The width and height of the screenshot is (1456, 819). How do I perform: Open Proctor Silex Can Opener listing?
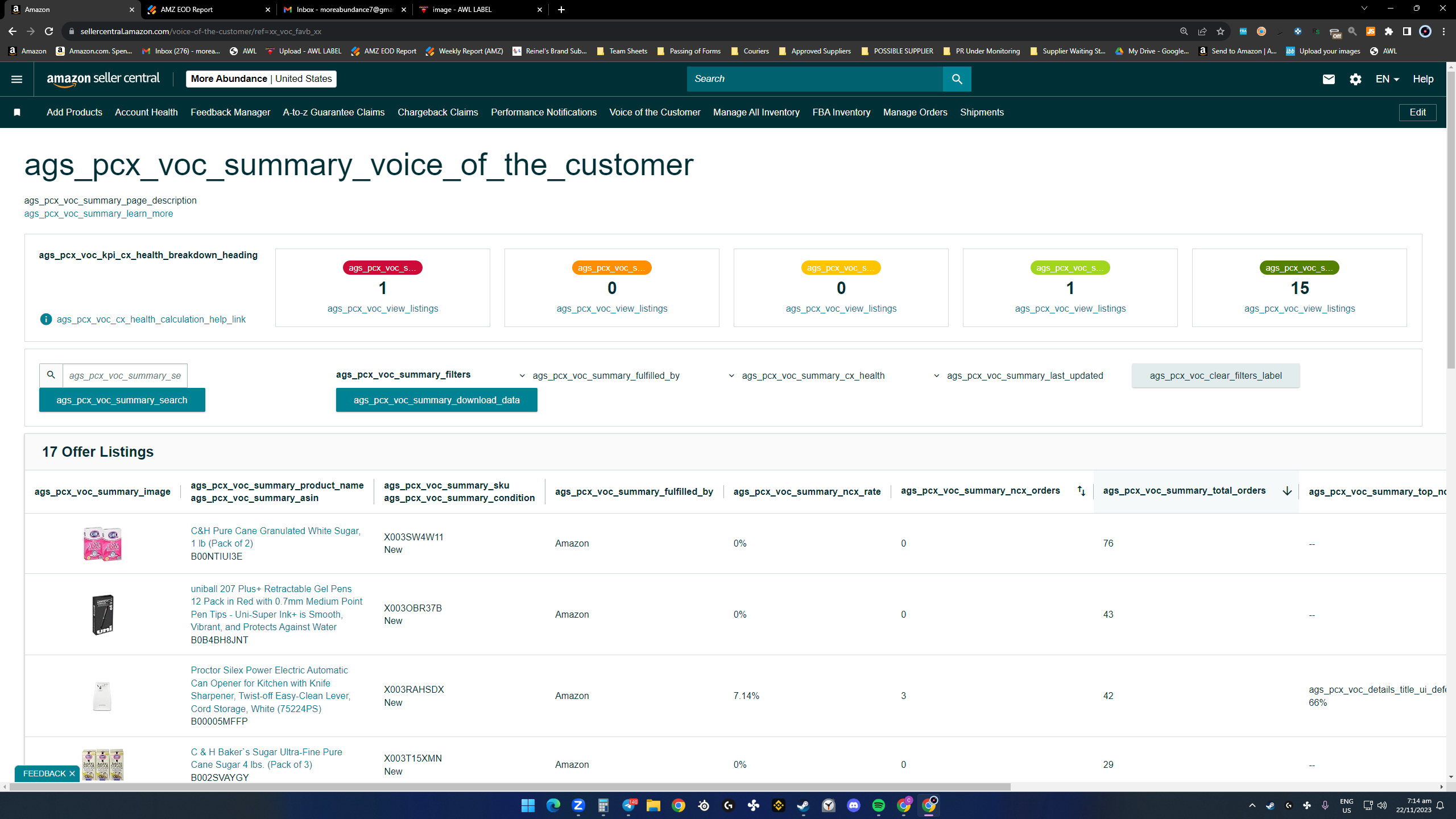[x=270, y=689]
